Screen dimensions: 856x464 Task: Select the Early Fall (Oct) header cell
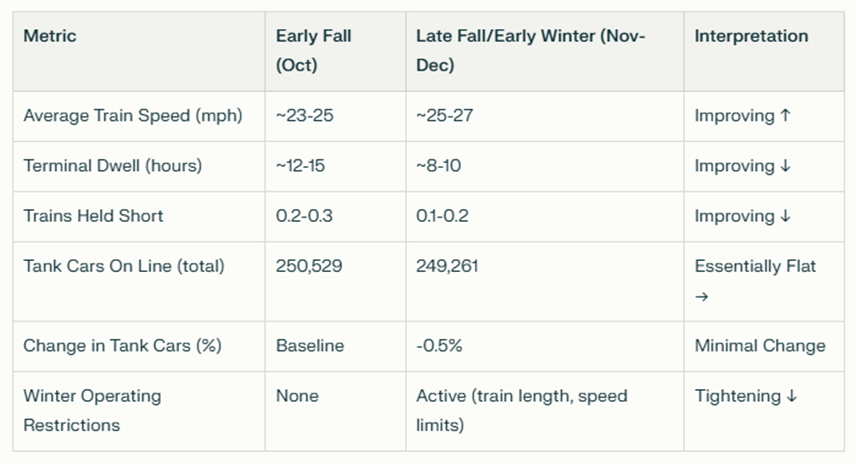point(314,50)
